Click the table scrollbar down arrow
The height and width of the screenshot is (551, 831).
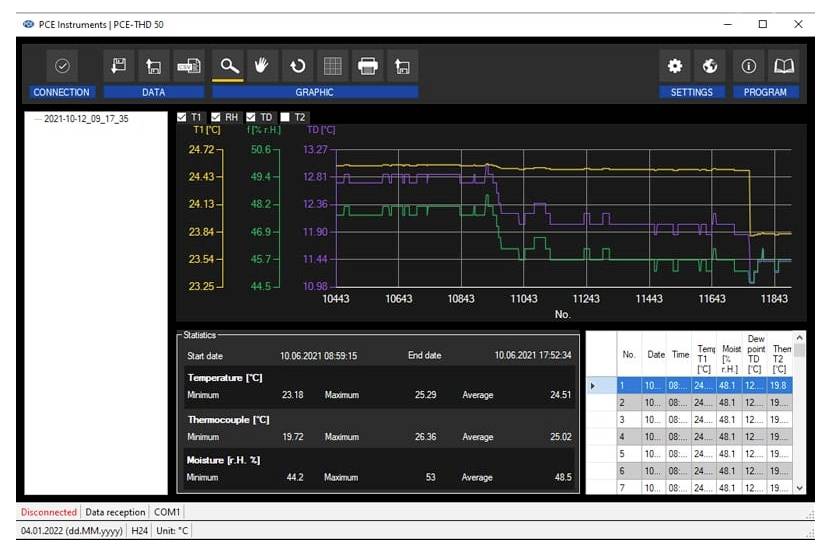pyautogui.click(x=799, y=488)
